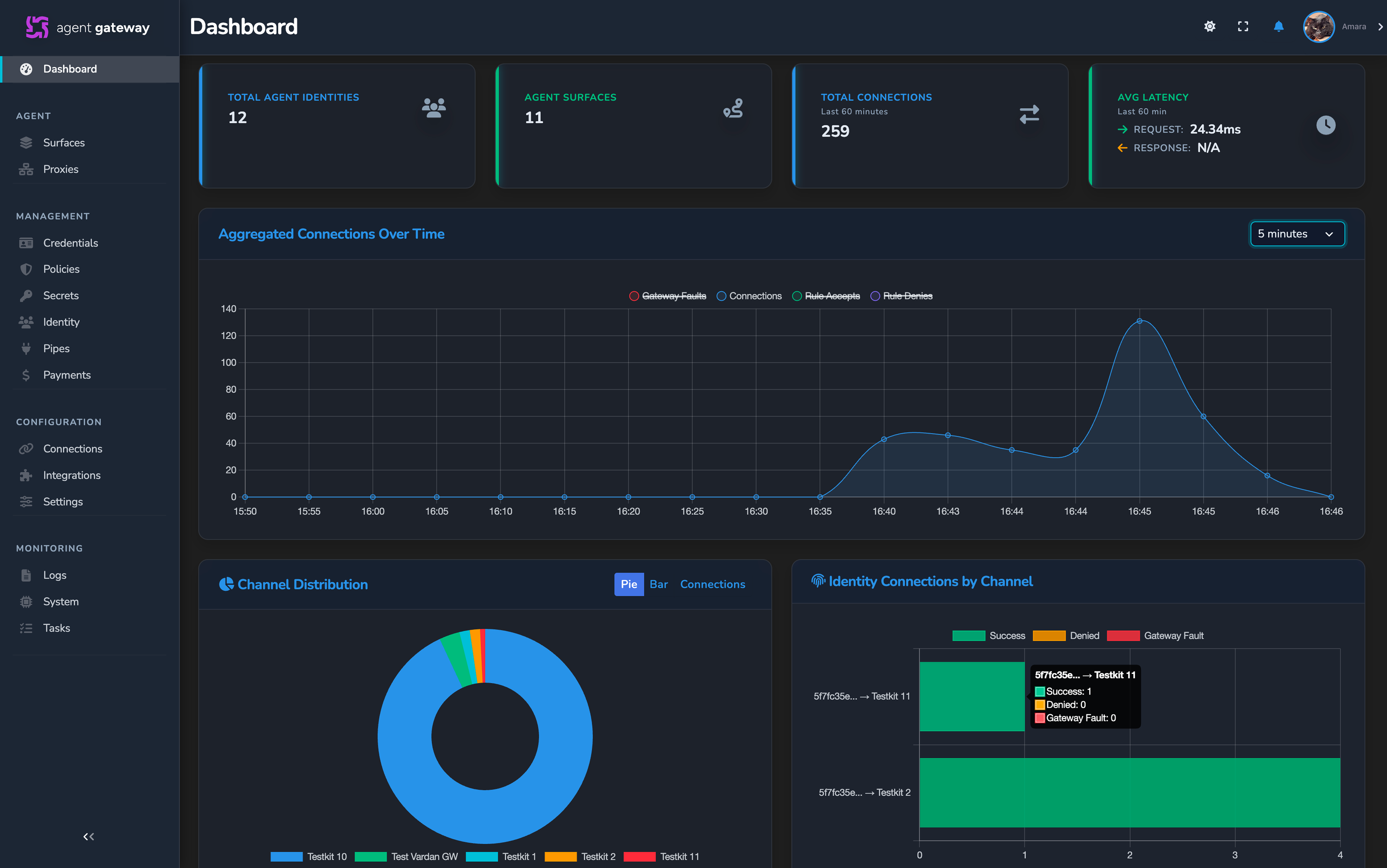Open Payments dollar icon in sidebar

tap(26, 375)
